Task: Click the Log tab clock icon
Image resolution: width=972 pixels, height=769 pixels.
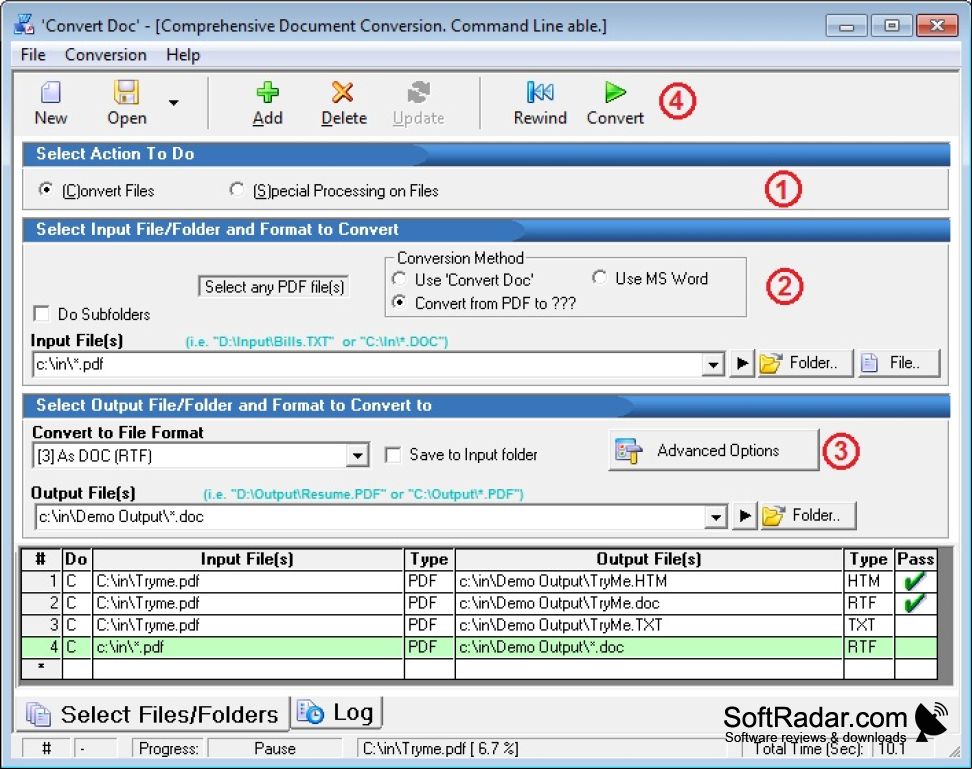Action: [x=311, y=713]
